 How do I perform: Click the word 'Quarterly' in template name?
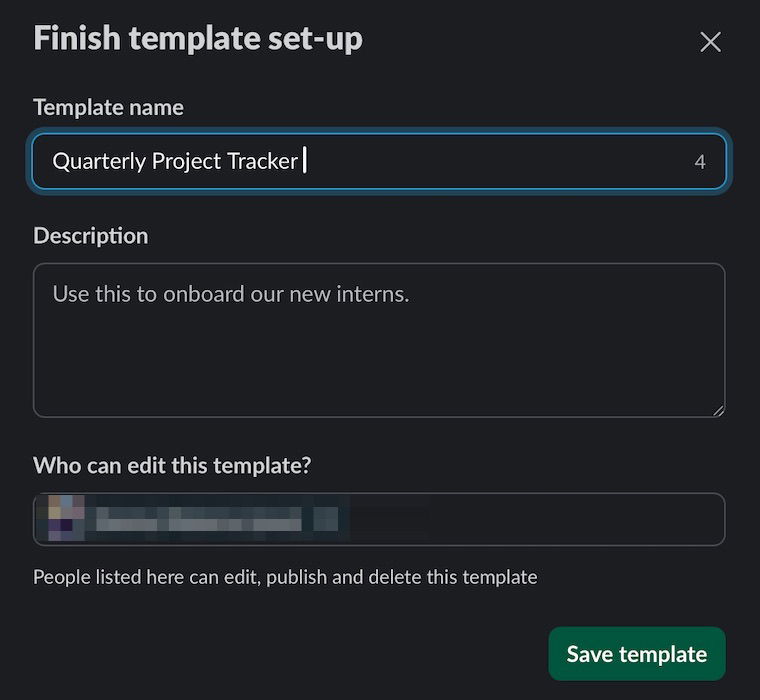click(x=99, y=161)
